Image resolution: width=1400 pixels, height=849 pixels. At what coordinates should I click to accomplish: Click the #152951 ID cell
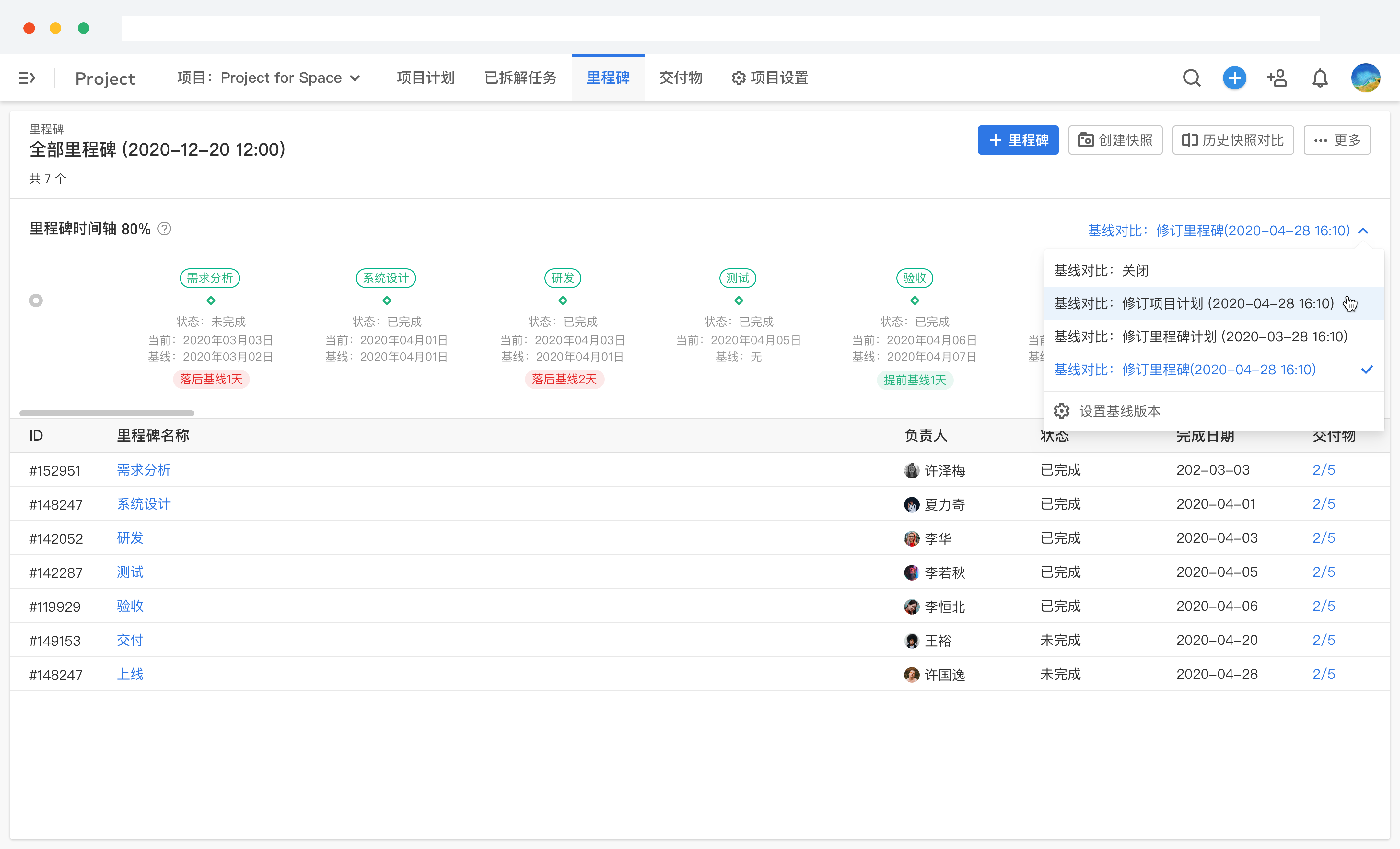coord(54,470)
